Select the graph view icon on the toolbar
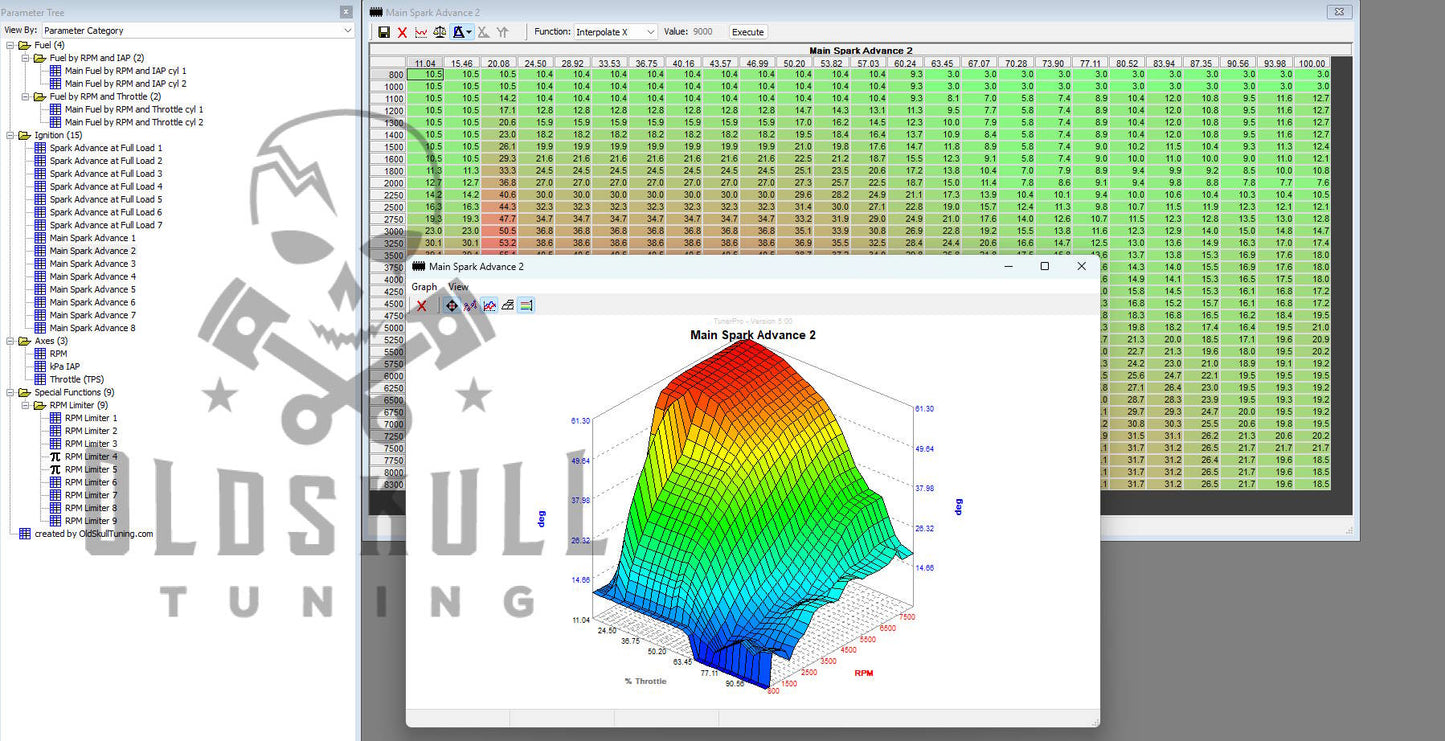1445x741 pixels. (420, 31)
